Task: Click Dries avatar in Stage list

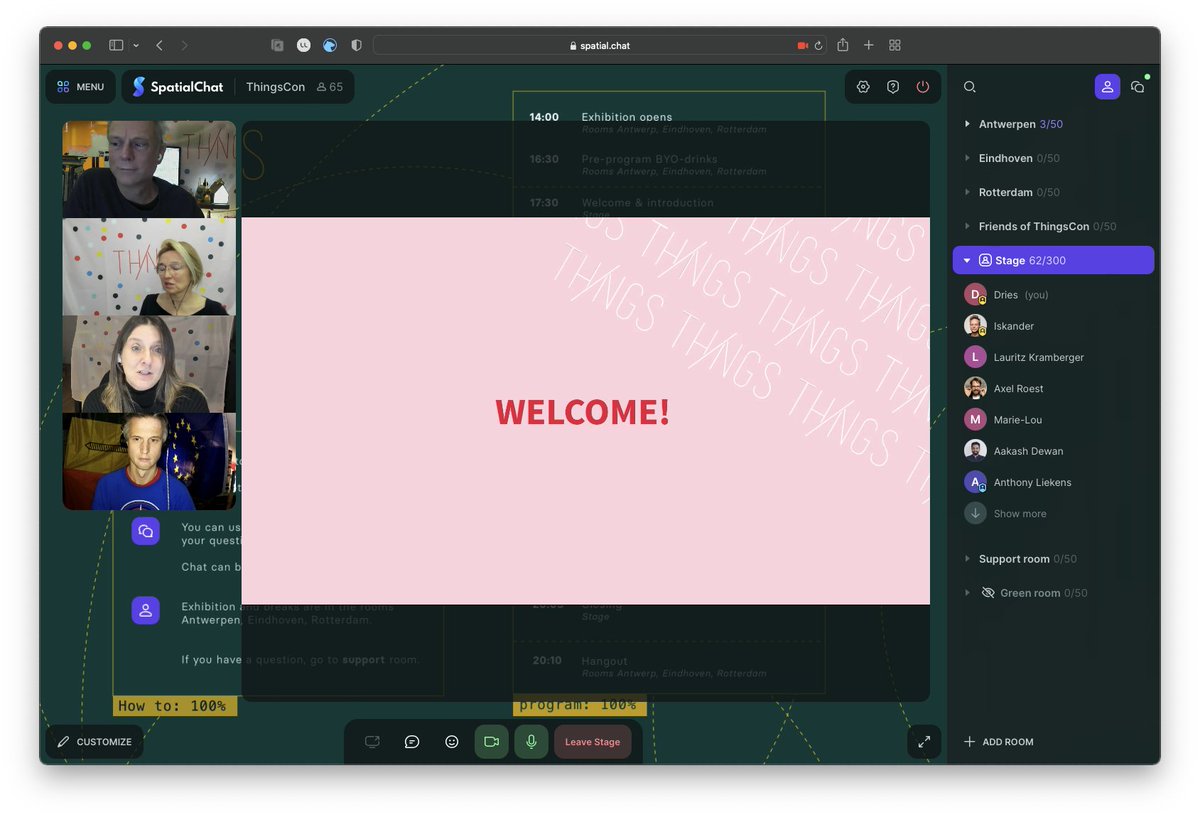Action: (x=975, y=295)
